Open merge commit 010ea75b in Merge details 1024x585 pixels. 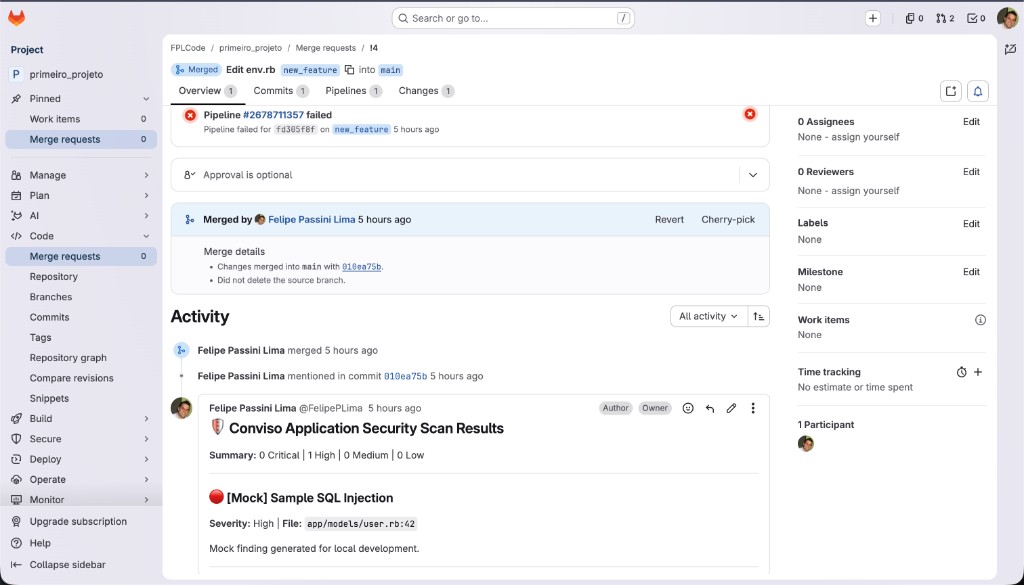(361, 266)
